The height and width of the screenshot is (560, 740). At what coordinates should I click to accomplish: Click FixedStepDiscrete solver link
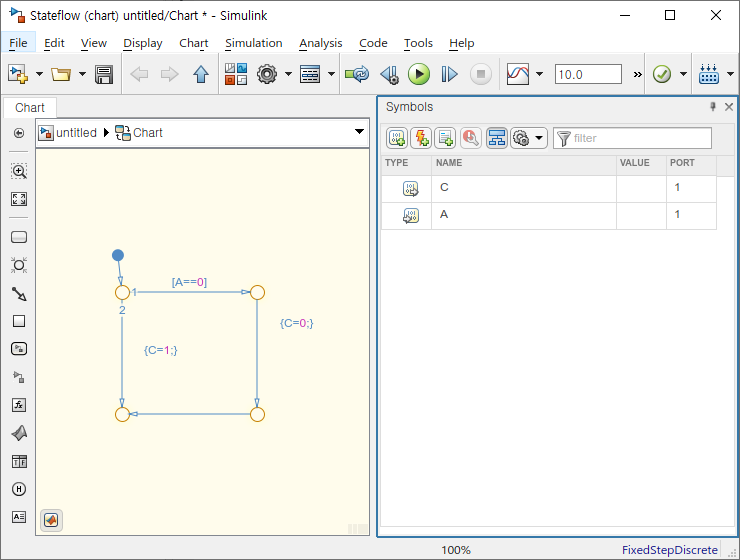669,550
